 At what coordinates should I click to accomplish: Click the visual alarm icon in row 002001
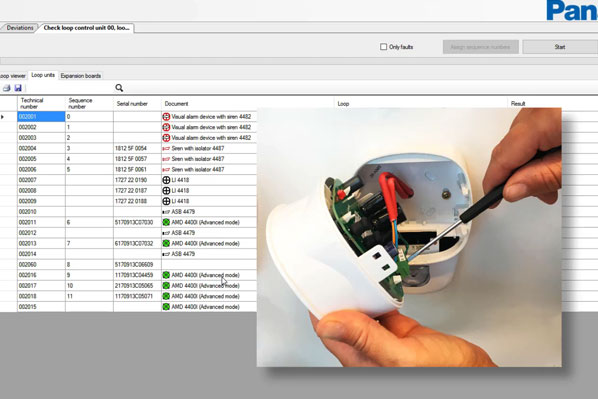[166, 117]
